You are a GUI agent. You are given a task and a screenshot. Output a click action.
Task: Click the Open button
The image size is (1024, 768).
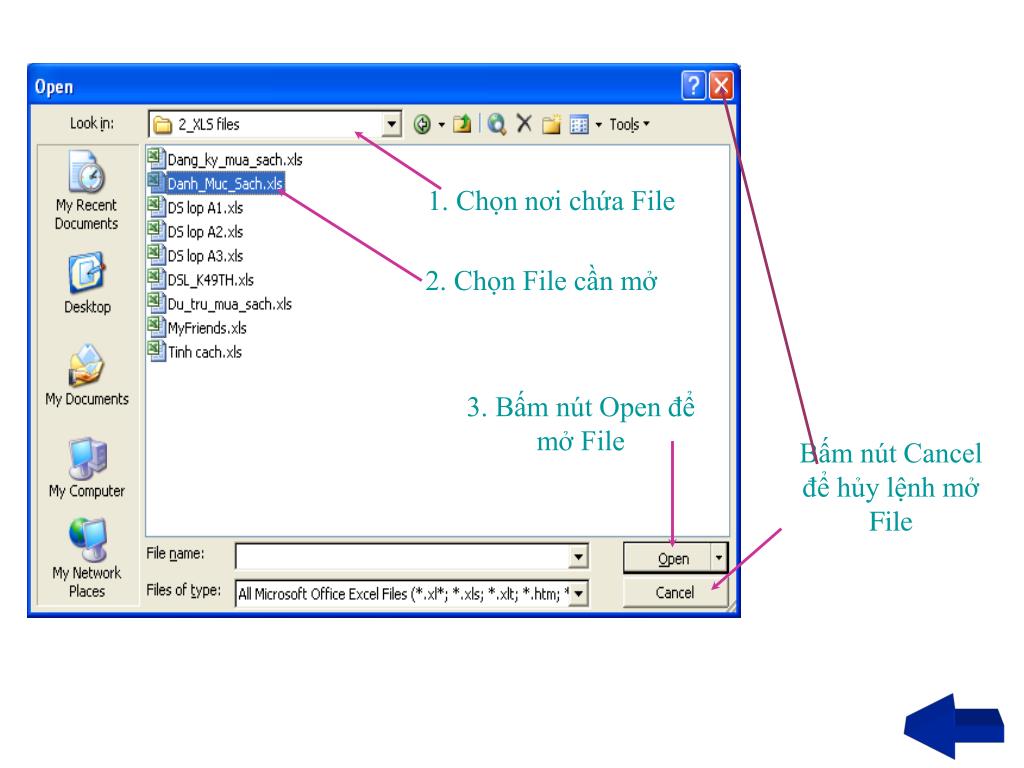pos(667,558)
